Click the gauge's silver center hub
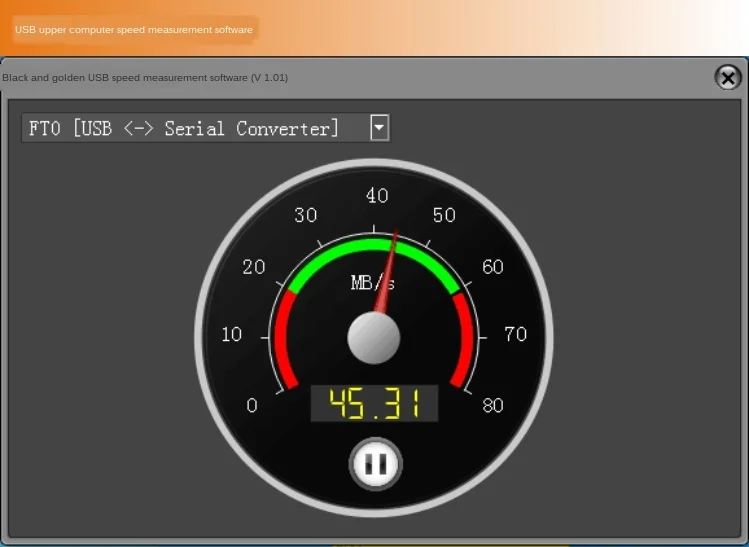The height and width of the screenshot is (547, 749). point(374,337)
